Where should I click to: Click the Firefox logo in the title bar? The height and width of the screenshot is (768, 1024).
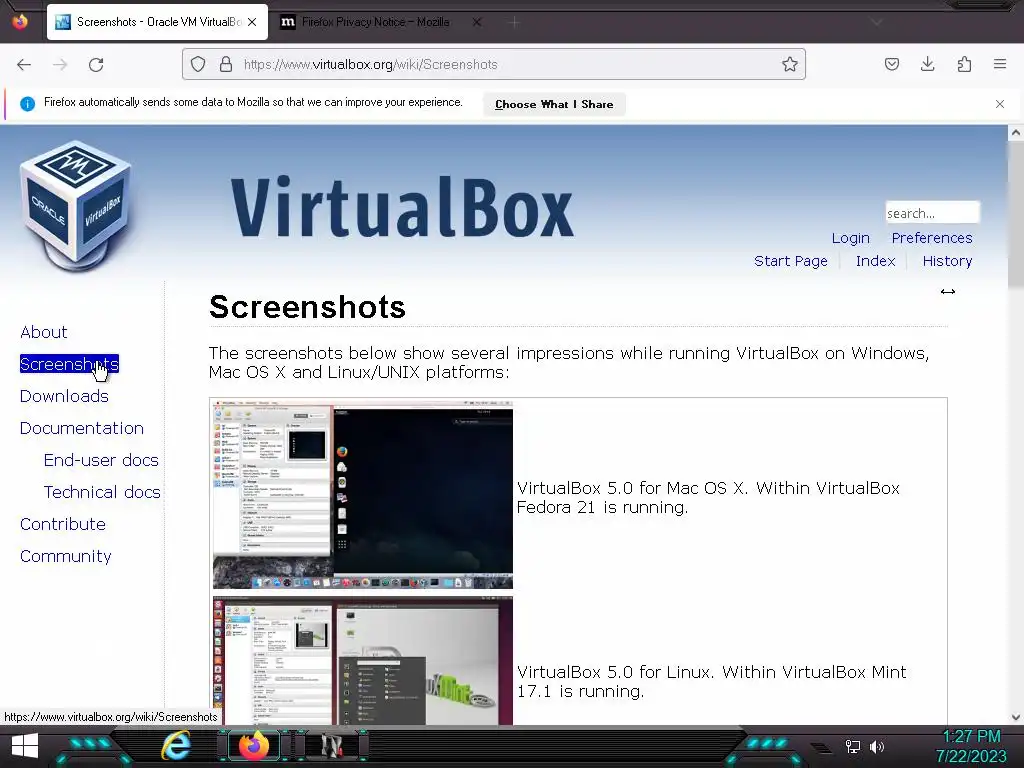pos(20,22)
